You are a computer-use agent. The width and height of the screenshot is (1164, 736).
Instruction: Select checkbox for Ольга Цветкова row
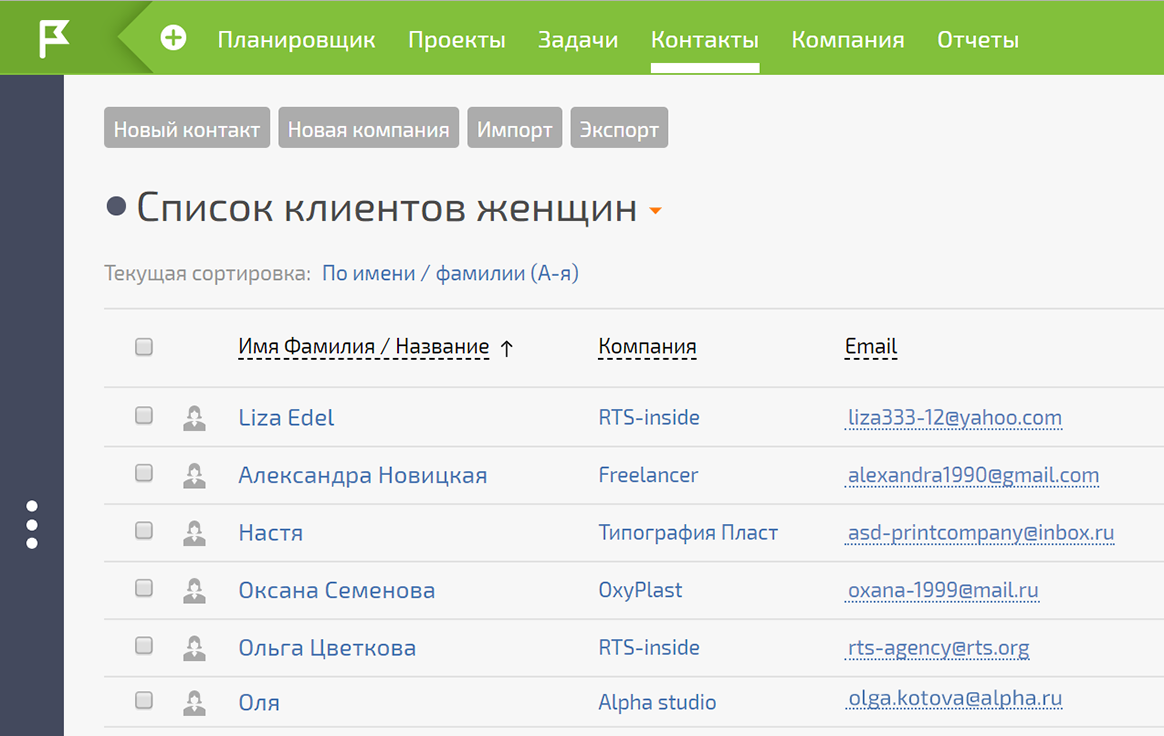pyautogui.click(x=144, y=646)
